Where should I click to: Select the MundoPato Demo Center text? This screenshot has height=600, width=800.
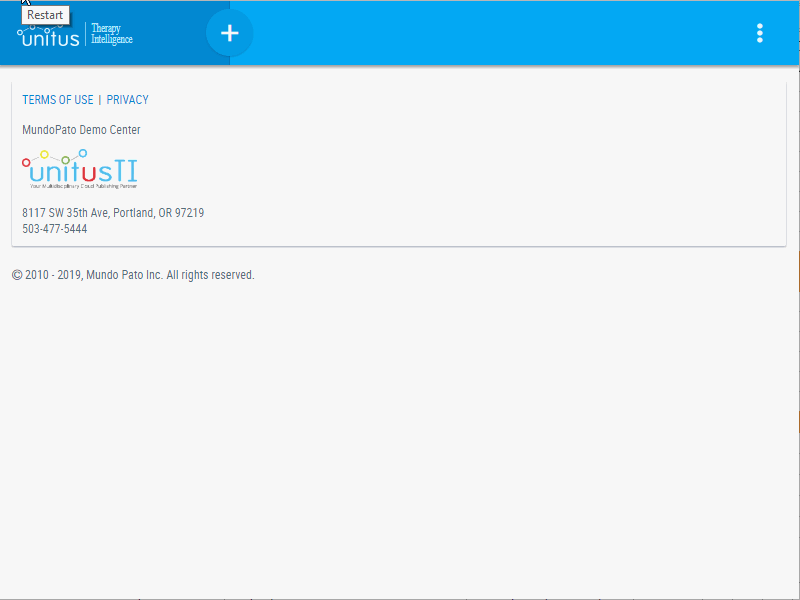click(x=81, y=130)
